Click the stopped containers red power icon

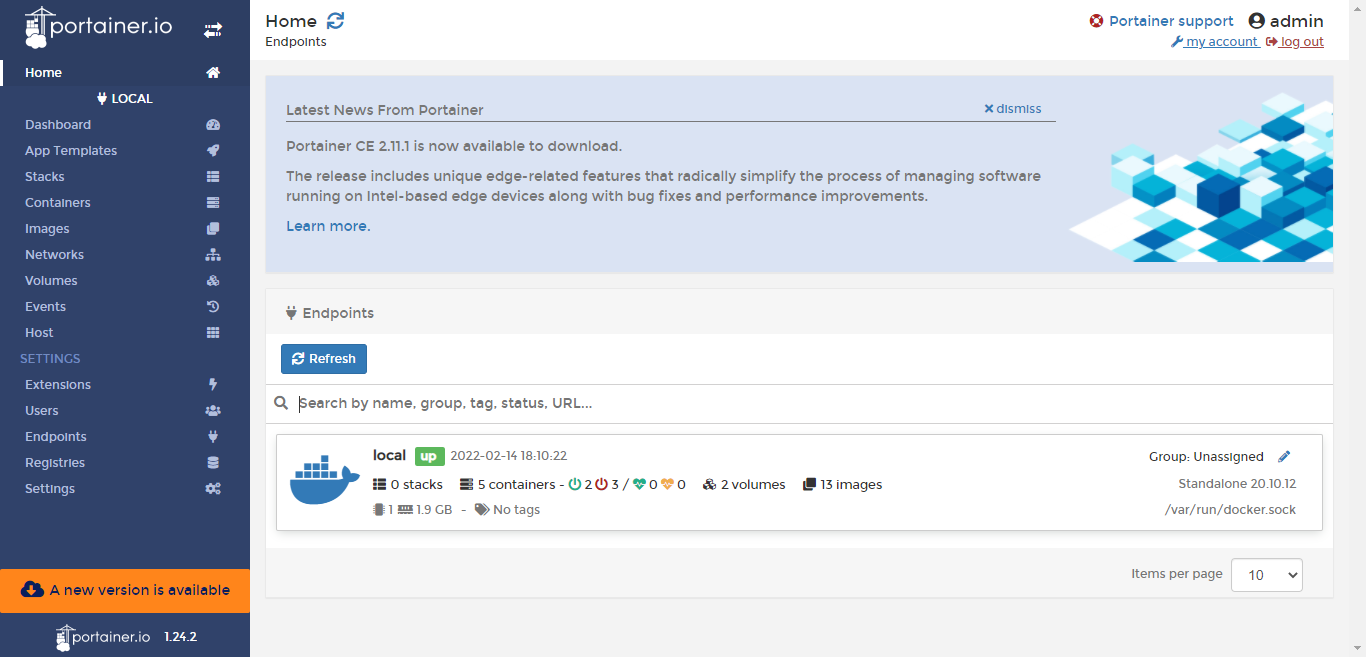(x=602, y=485)
